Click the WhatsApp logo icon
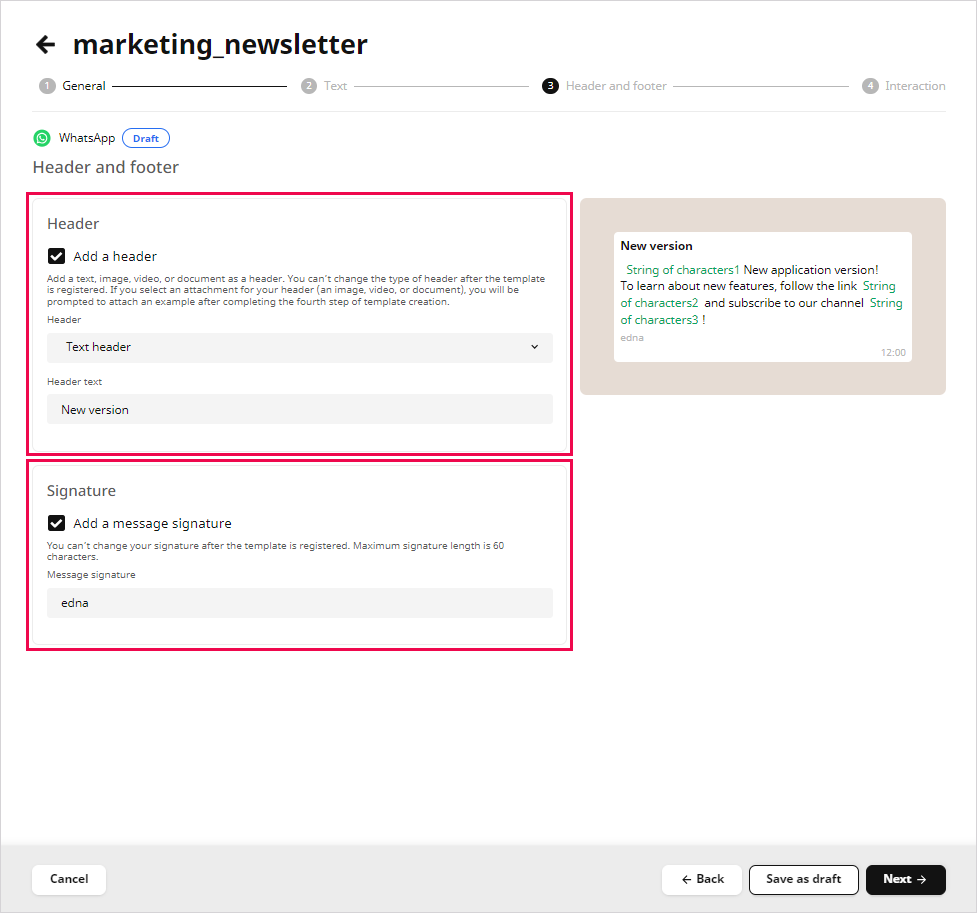The image size is (977, 913). pyautogui.click(x=42, y=138)
